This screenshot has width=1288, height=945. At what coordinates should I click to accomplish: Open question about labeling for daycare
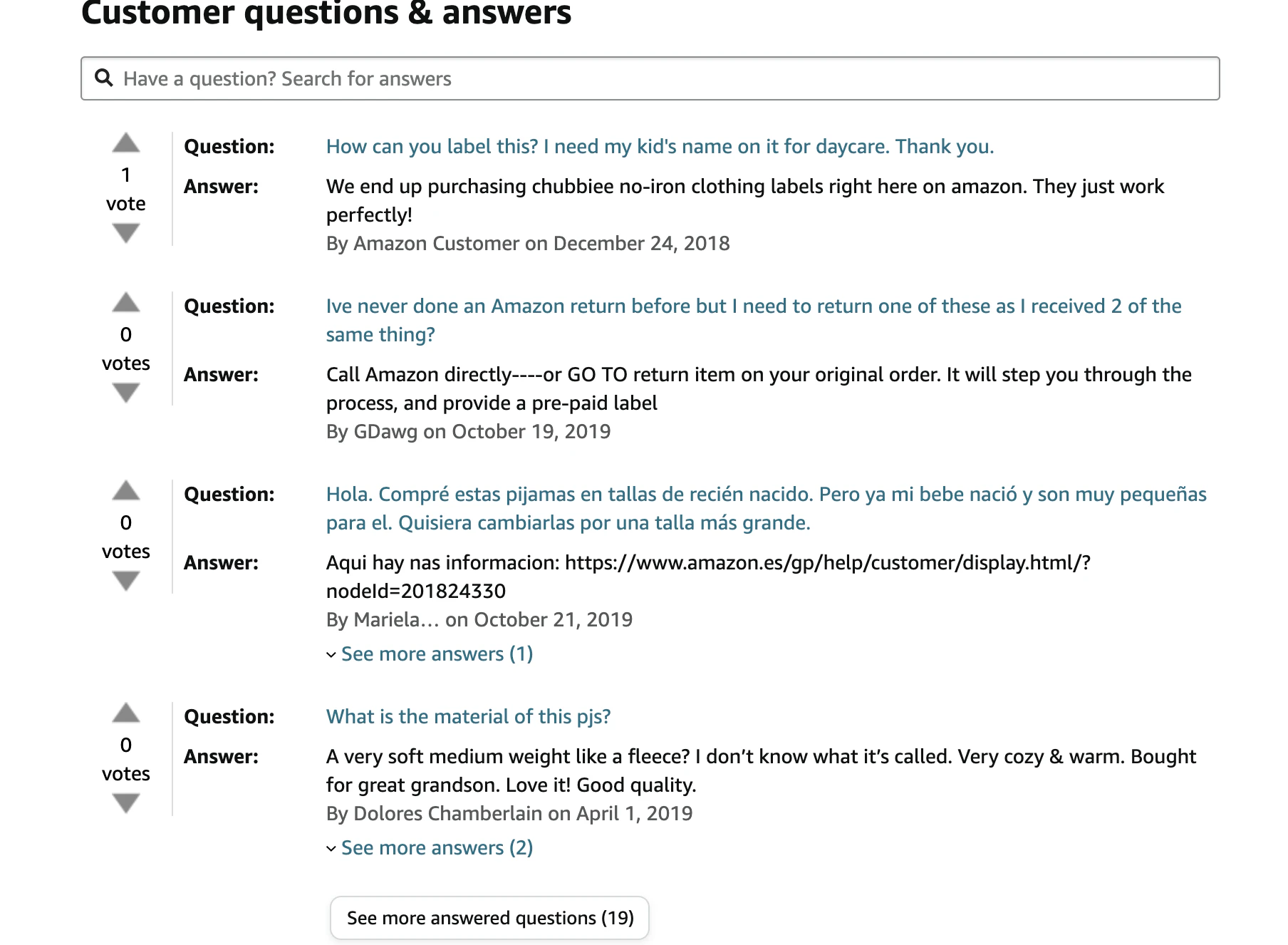click(660, 146)
